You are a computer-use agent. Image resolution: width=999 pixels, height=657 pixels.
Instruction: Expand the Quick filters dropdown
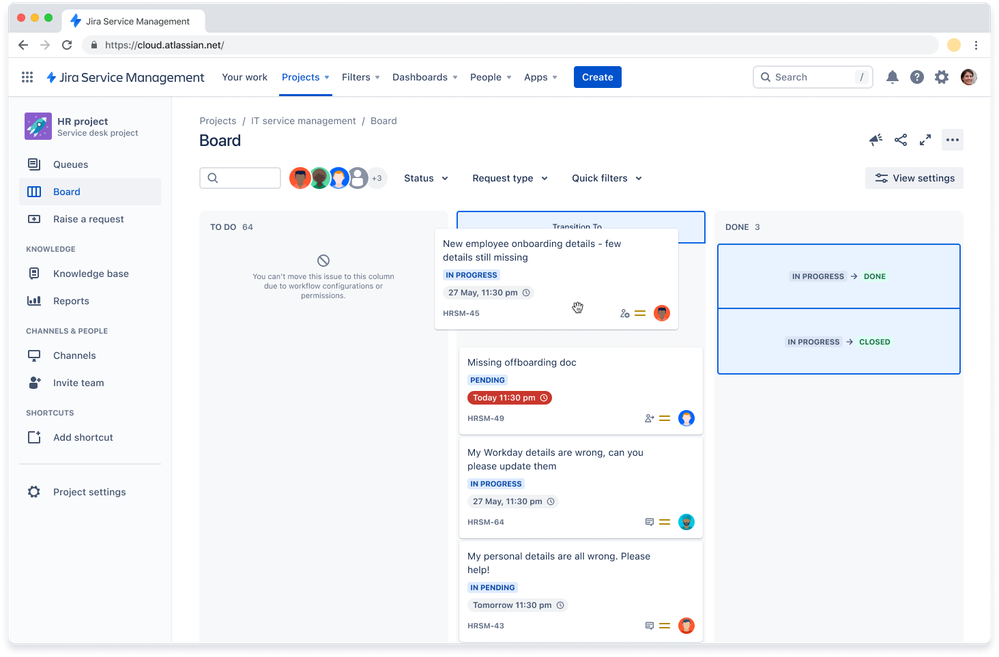607,178
